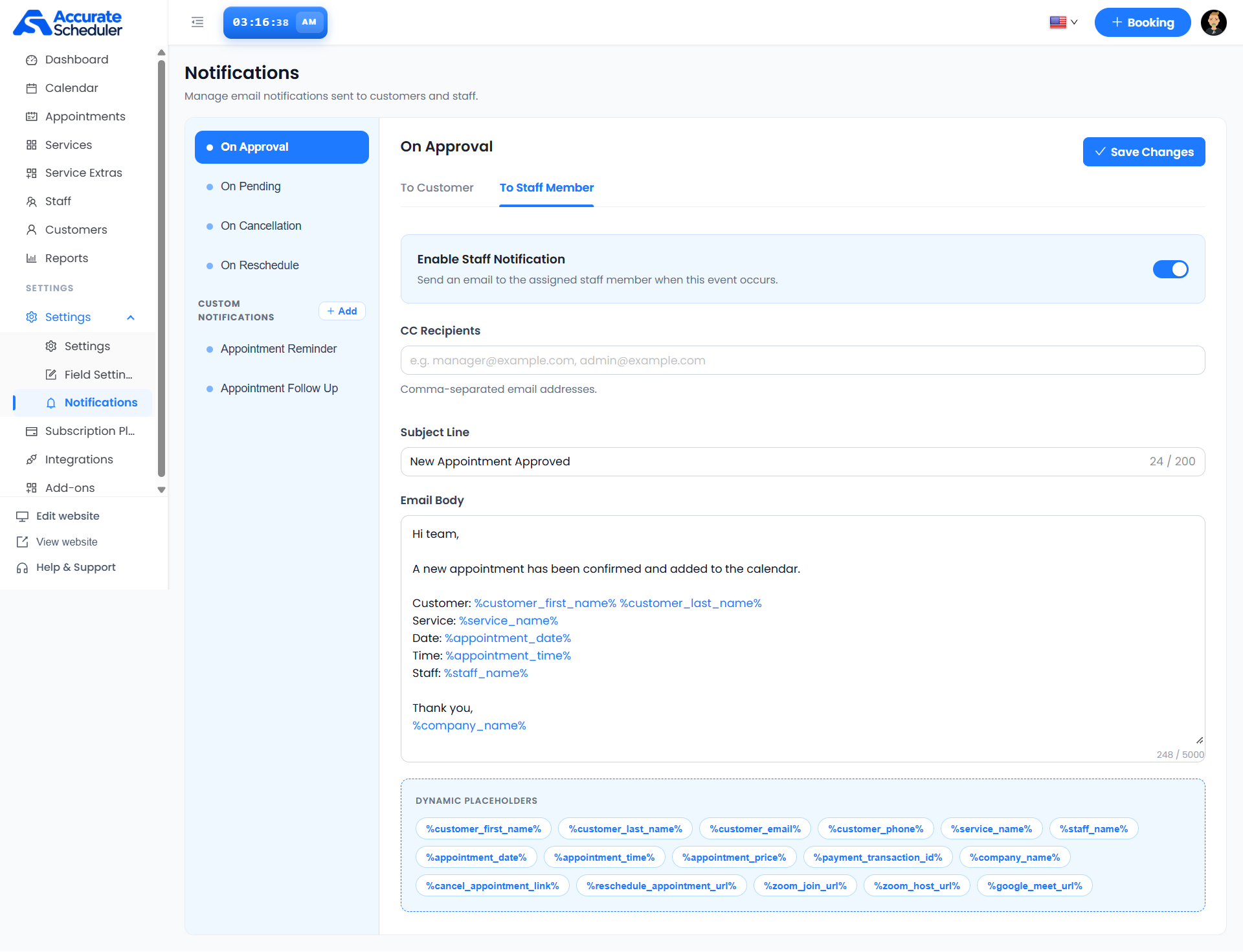Click the Service Extras icon
Viewport: 1243px width, 952px height.
(31, 173)
